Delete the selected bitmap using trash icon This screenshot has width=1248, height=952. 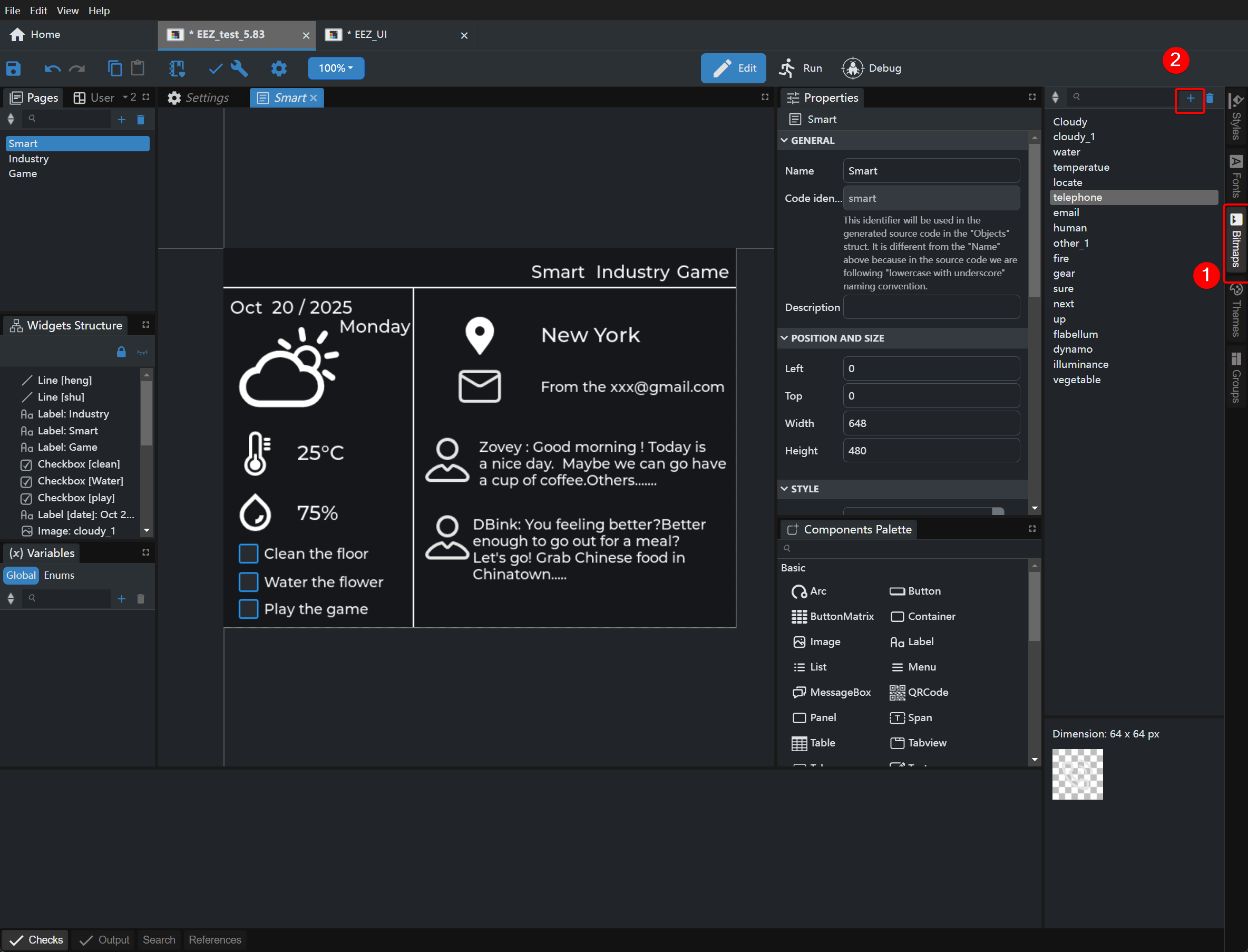click(1210, 98)
